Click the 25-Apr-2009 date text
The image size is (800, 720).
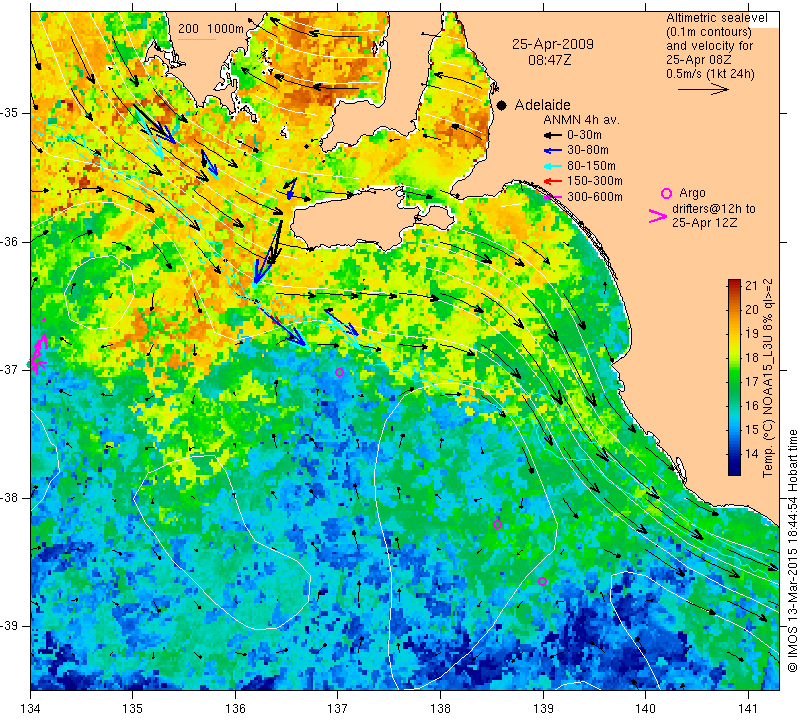point(553,44)
